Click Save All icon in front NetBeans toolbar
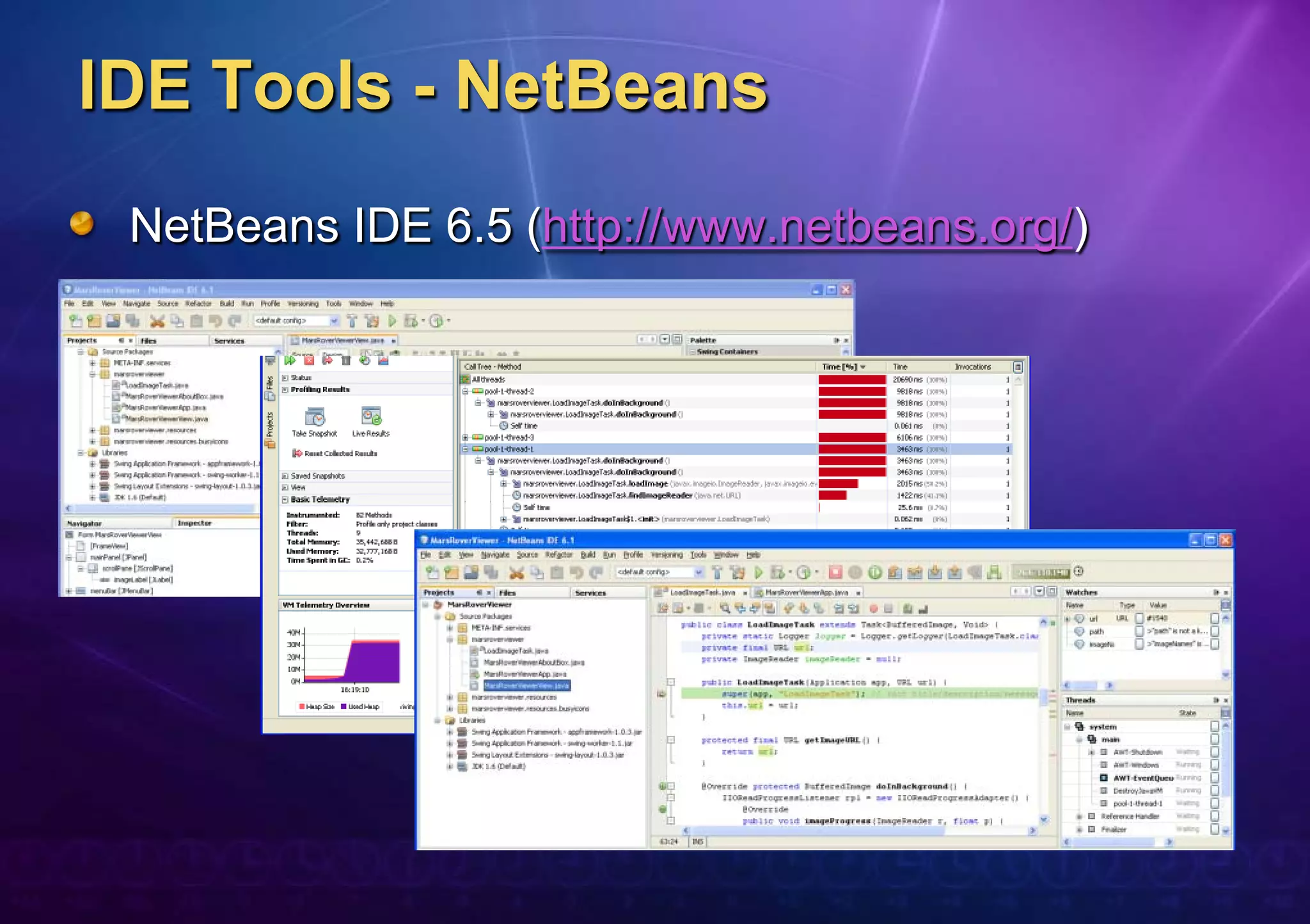The width and height of the screenshot is (1310, 924). pyautogui.click(x=491, y=572)
